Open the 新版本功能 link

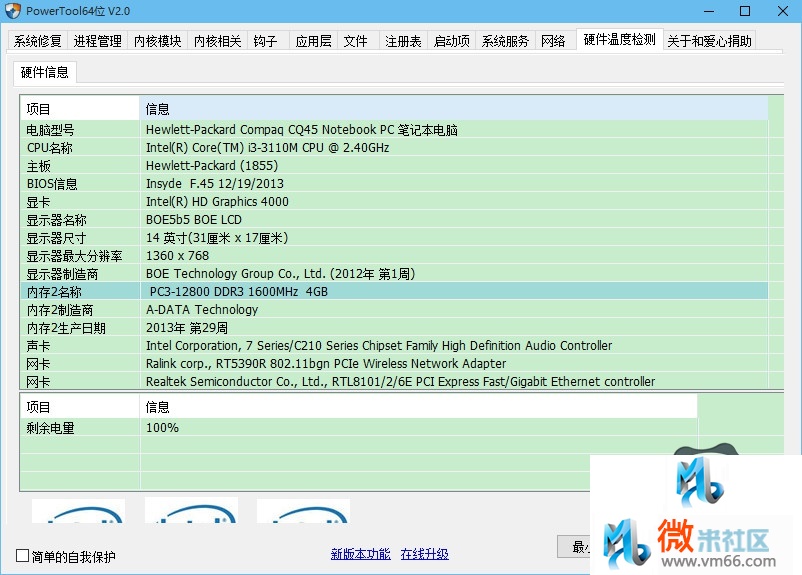click(361, 554)
